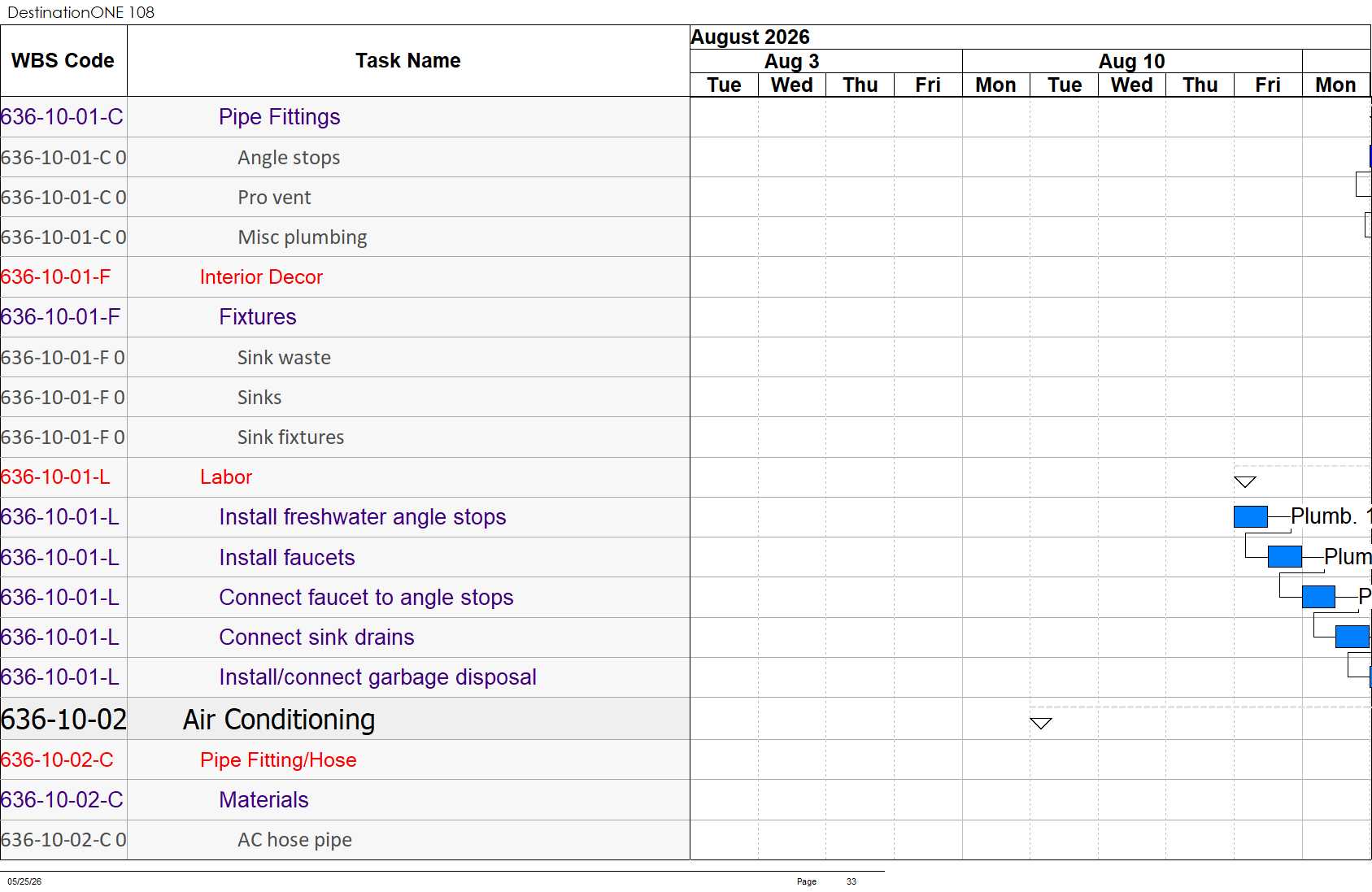Select the Angle stops task
The height and width of the screenshot is (892, 1372).
(289, 158)
